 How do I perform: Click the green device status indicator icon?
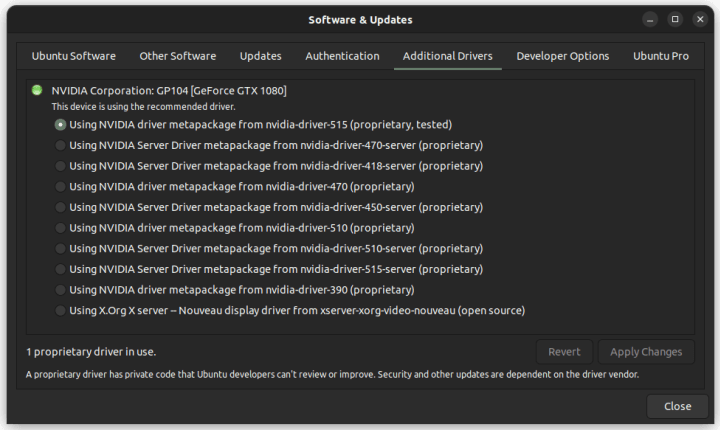[37, 90]
